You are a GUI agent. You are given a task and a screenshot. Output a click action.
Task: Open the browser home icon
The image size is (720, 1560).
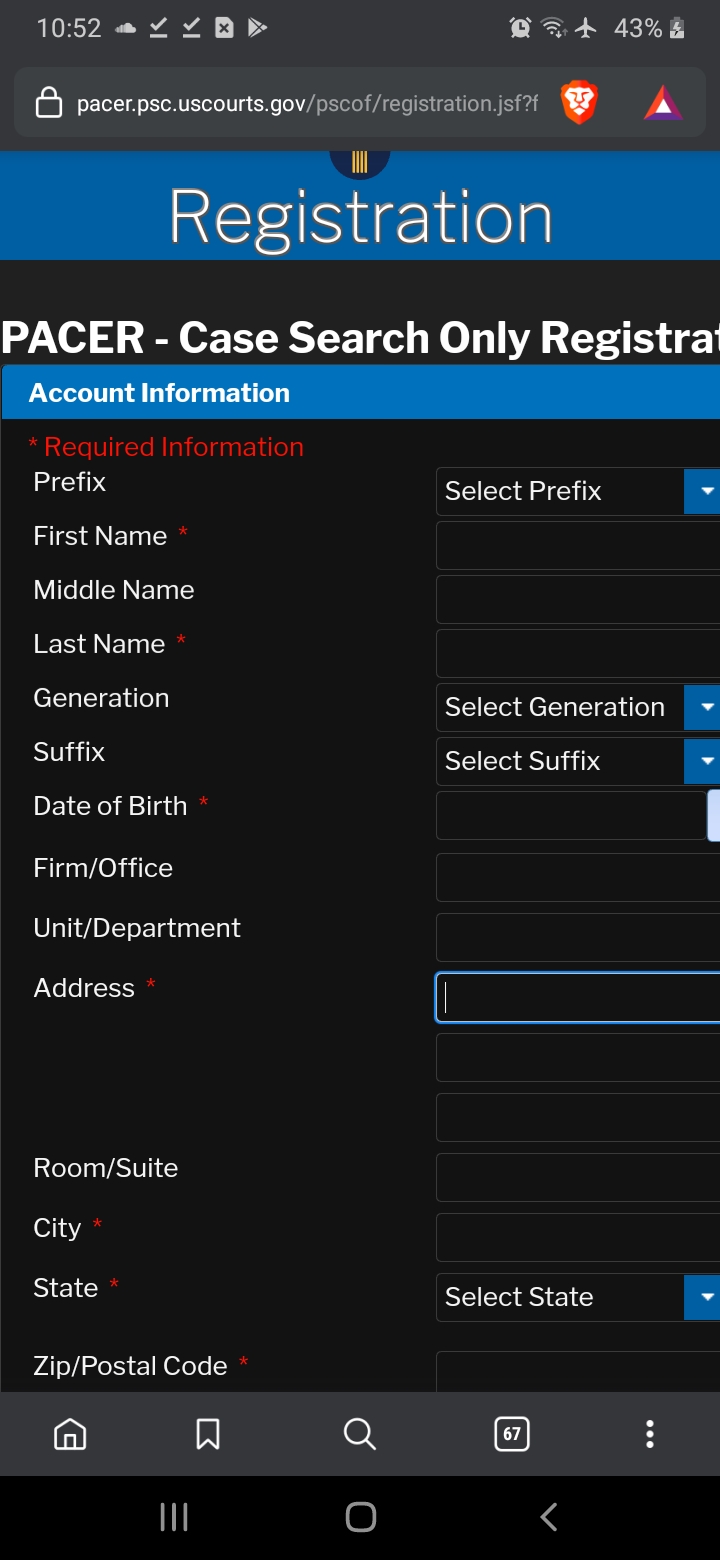pos(70,1434)
